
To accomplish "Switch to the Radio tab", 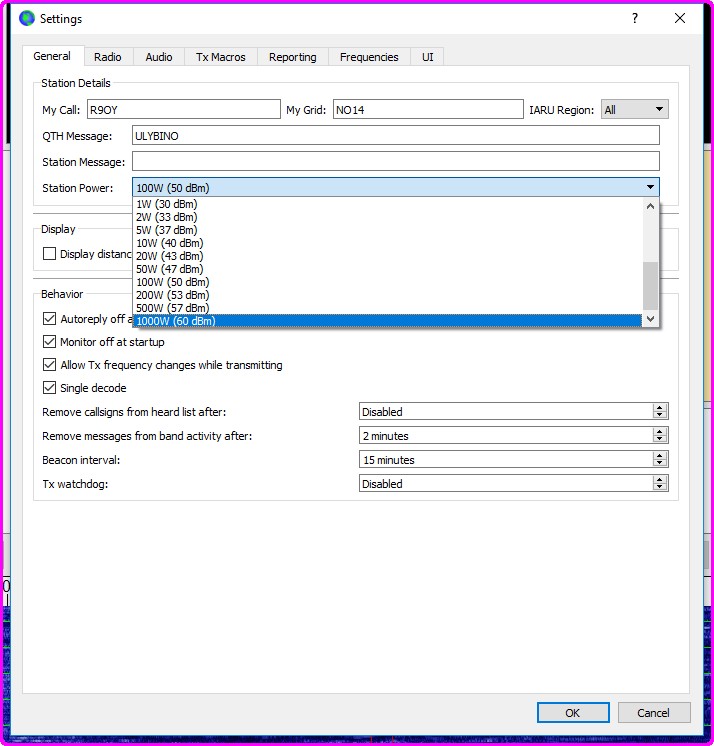I will (x=108, y=57).
